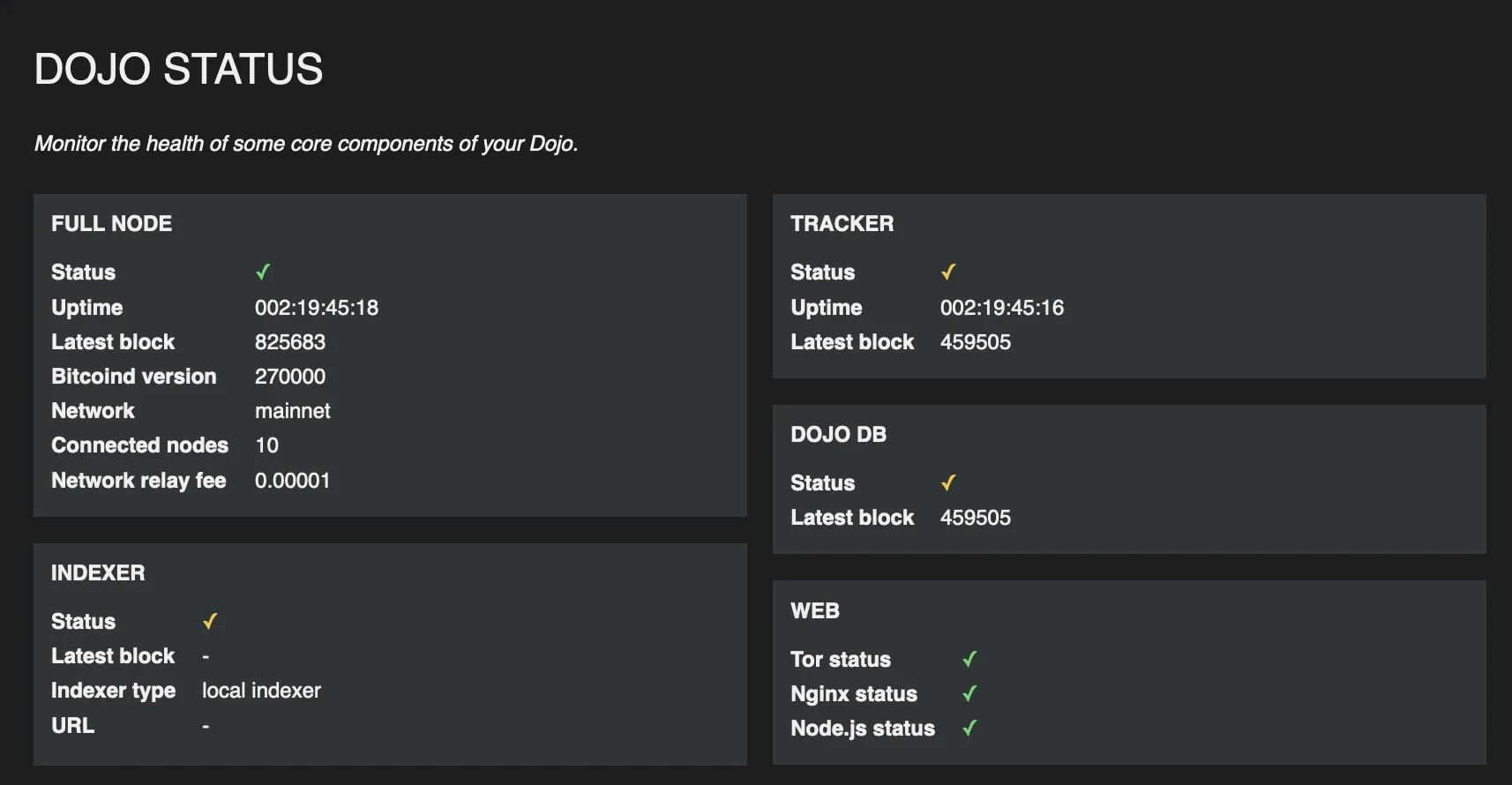Click the Nginx status green checkmark
1512x785 pixels.
969,694
